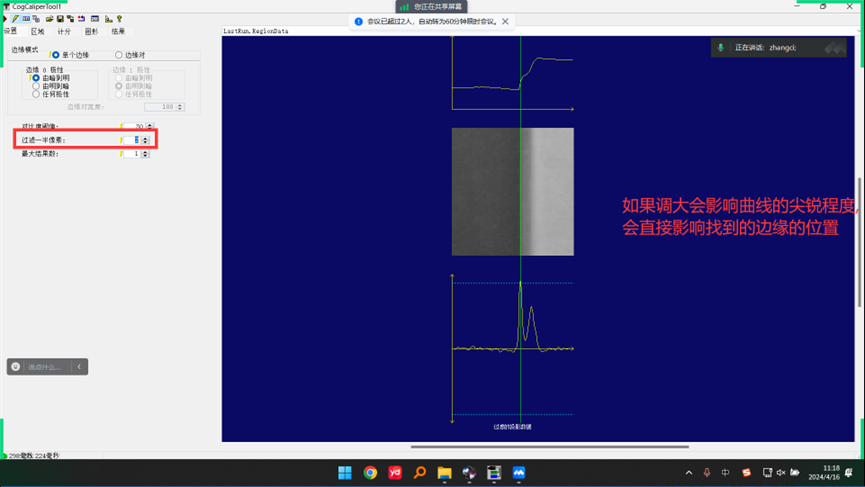The height and width of the screenshot is (487, 865).
Task: Click the toolbar icon left of the help icon
Action: pos(109,19)
